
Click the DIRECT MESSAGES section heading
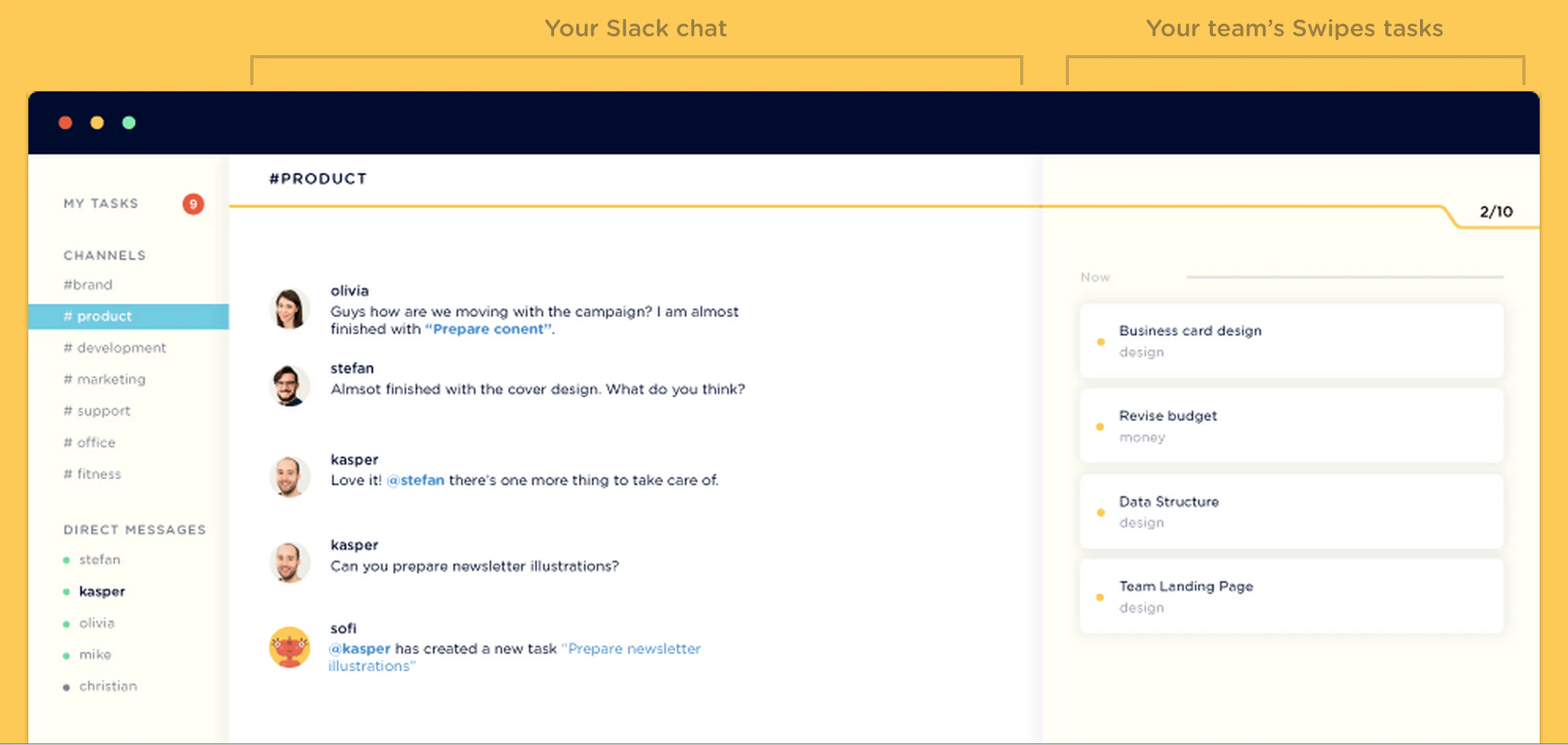point(135,529)
